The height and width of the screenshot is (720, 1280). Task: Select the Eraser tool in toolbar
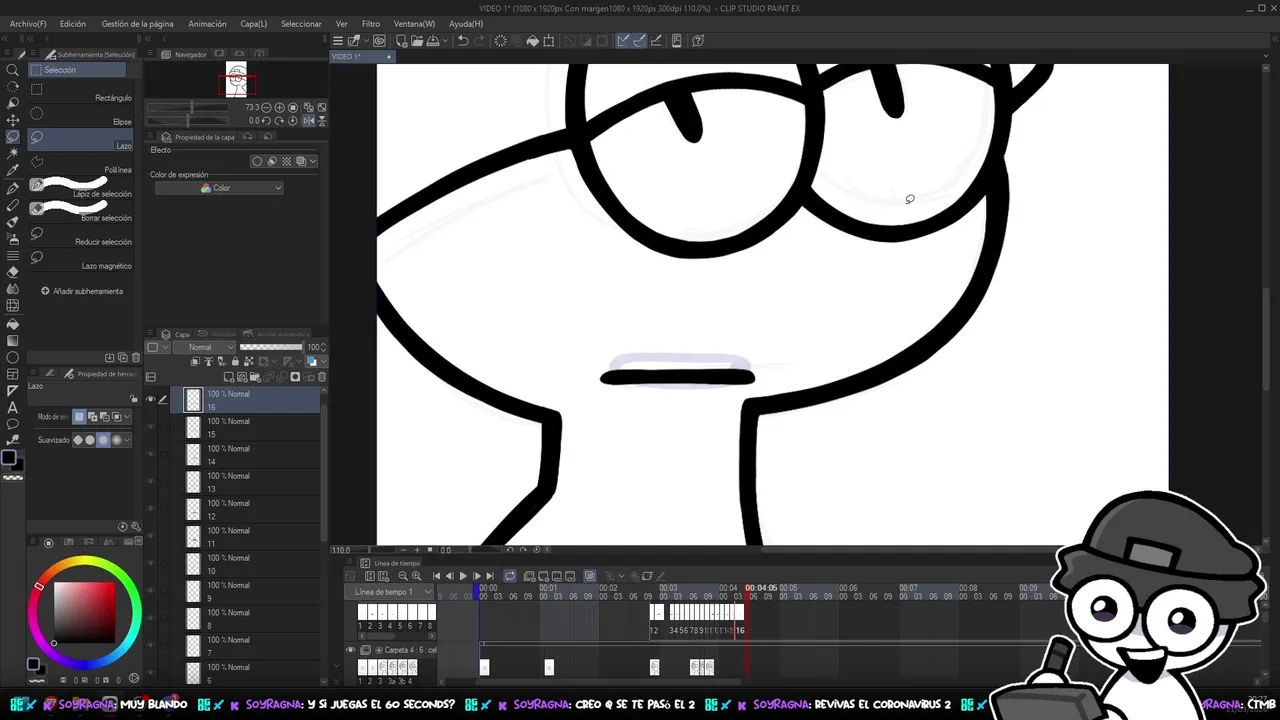coord(12,272)
